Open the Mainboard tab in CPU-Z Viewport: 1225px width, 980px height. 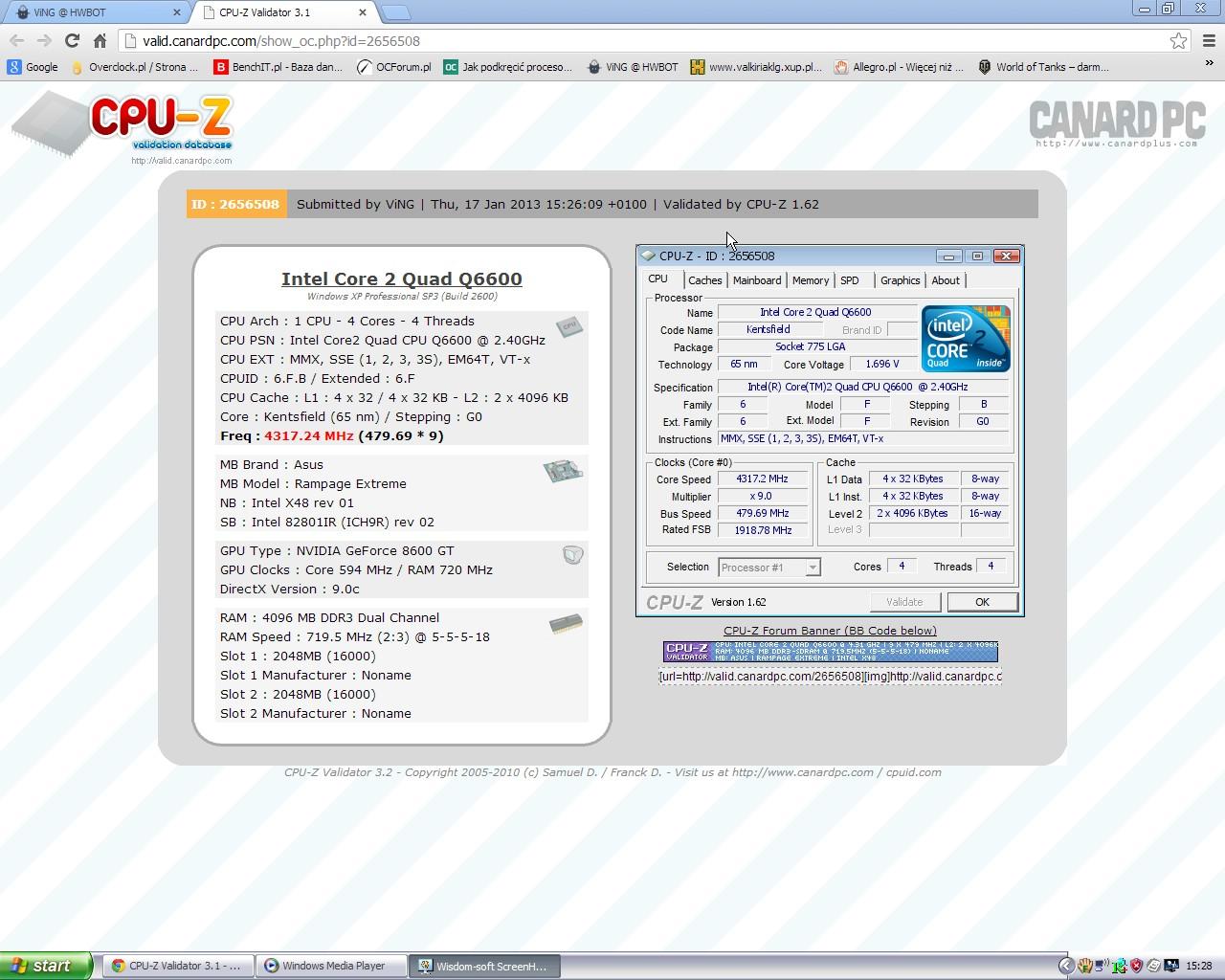(x=756, y=280)
